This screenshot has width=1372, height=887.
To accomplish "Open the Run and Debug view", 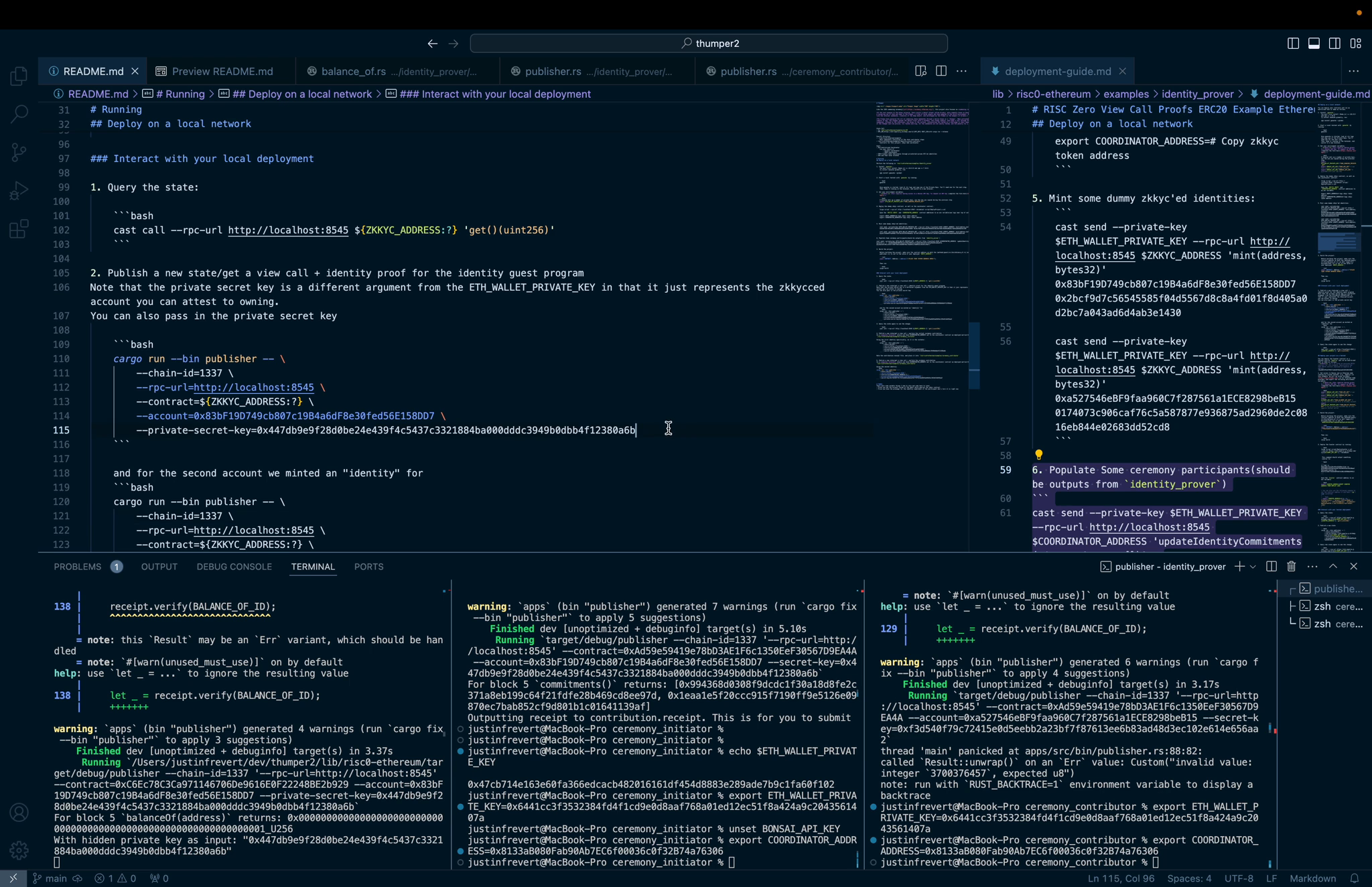I will click(x=19, y=191).
